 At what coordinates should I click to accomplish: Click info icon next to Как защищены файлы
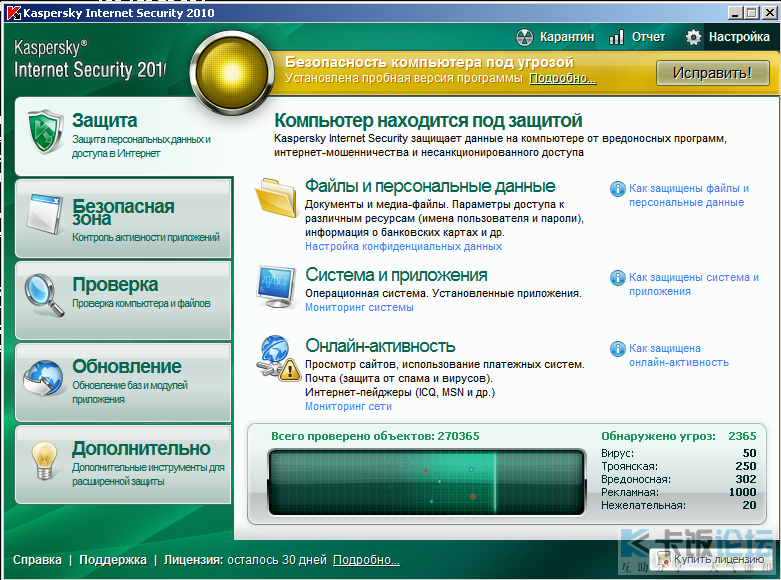coord(618,189)
